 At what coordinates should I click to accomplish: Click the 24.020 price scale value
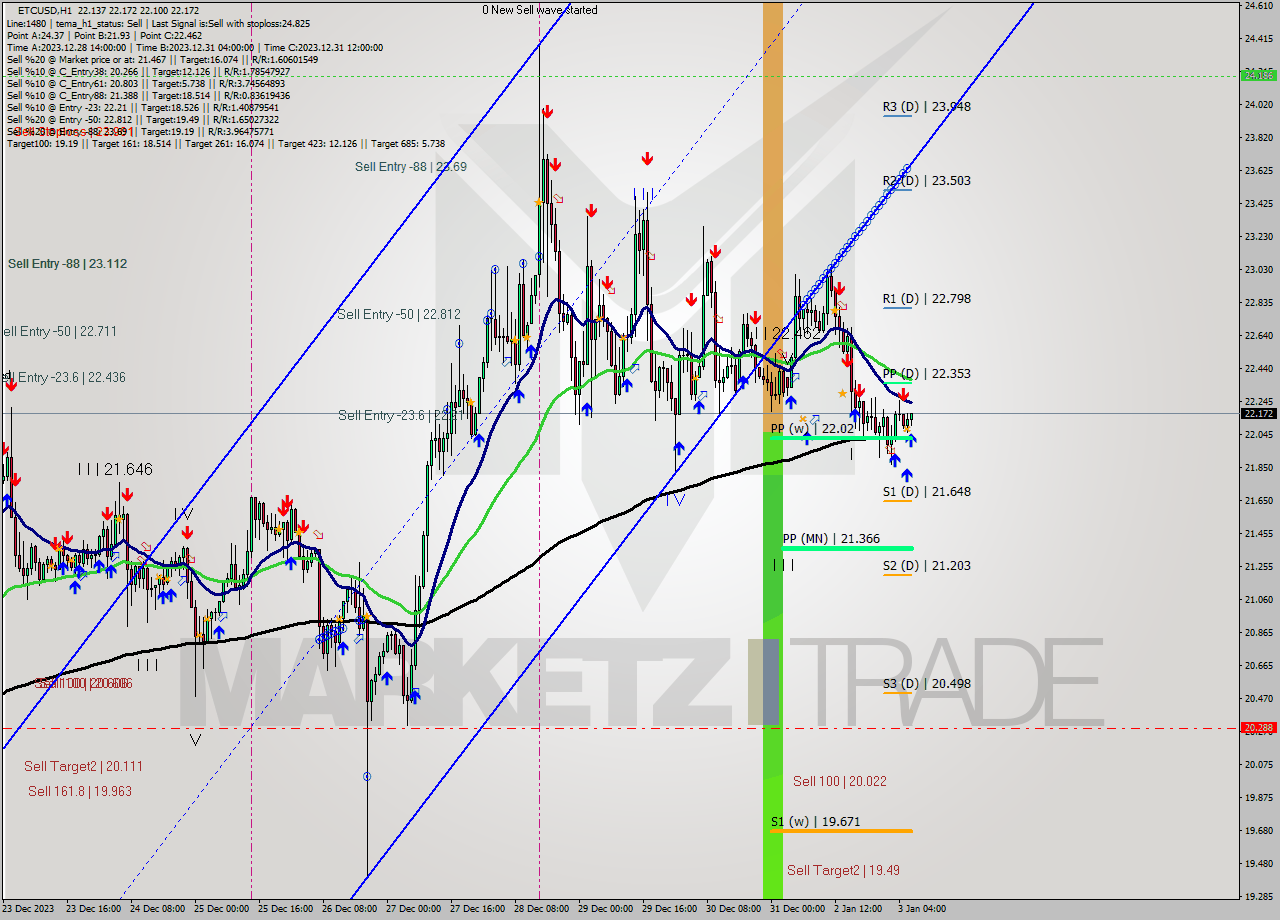tap(1258, 104)
